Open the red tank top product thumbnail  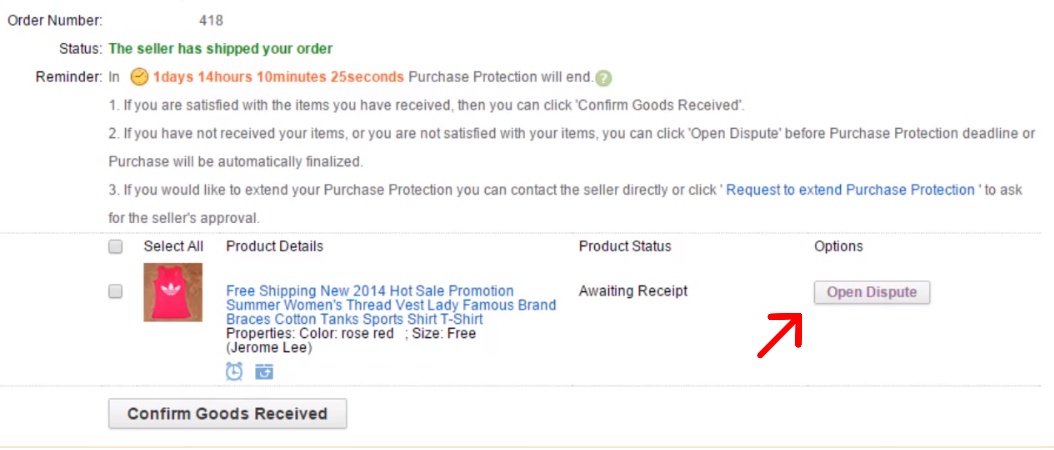(x=173, y=292)
